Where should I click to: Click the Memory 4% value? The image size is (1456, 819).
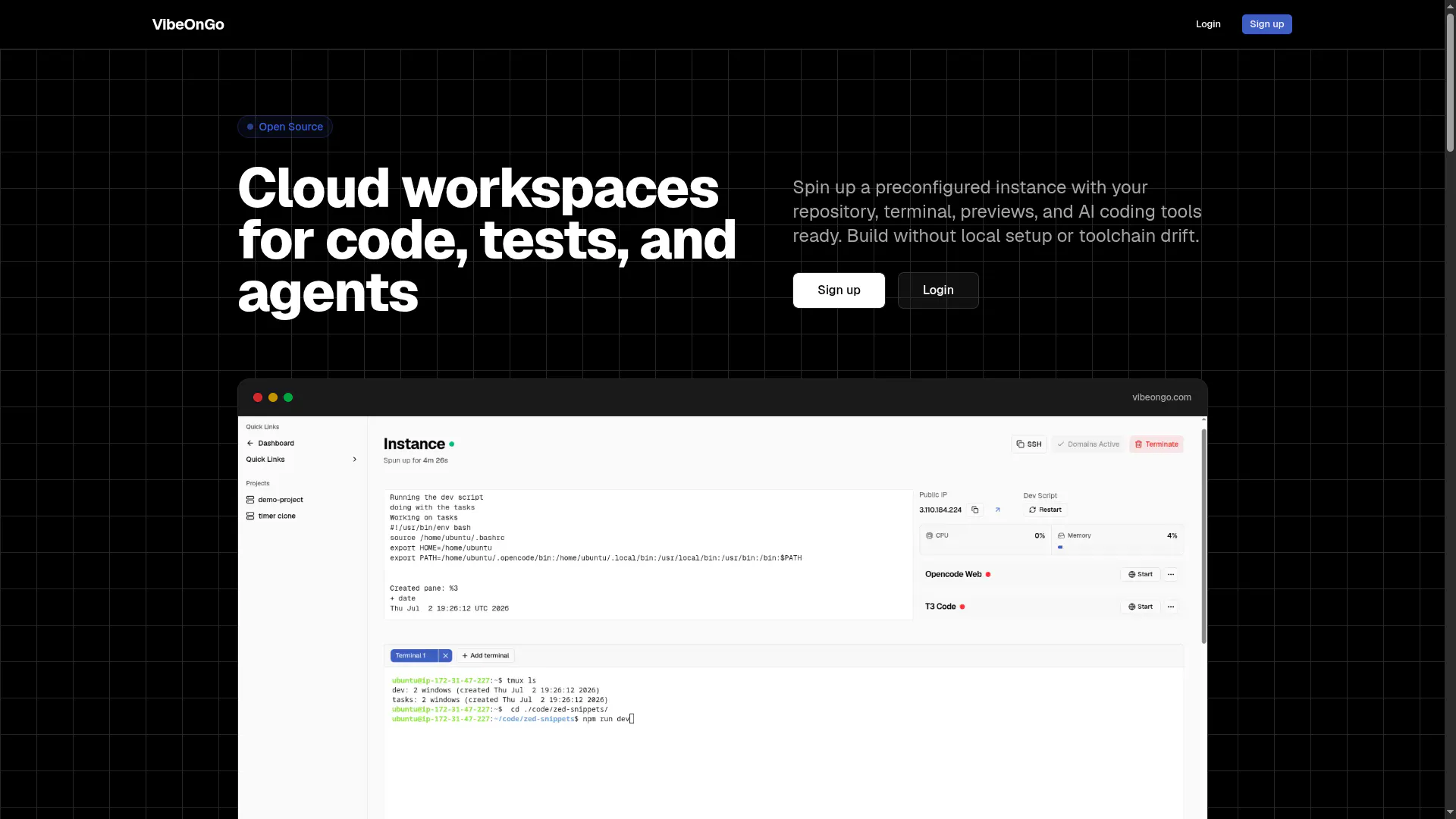coord(1172,535)
